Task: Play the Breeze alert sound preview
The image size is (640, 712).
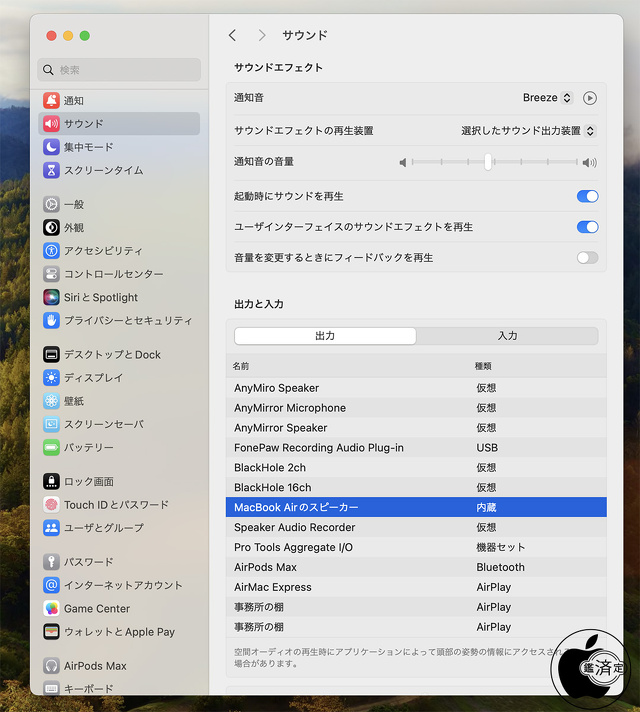Action: click(590, 98)
